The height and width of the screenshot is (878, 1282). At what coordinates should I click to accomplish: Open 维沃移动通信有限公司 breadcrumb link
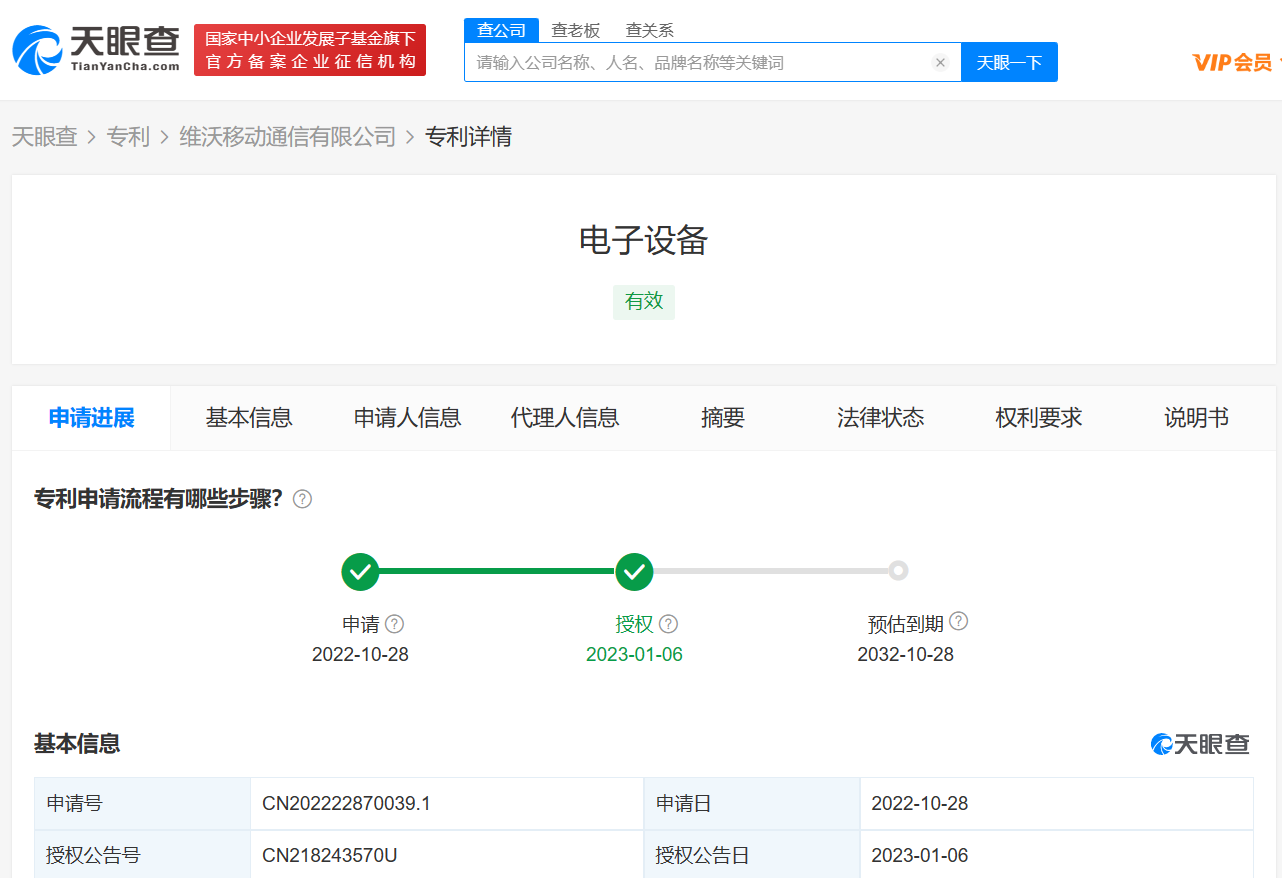[288, 137]
